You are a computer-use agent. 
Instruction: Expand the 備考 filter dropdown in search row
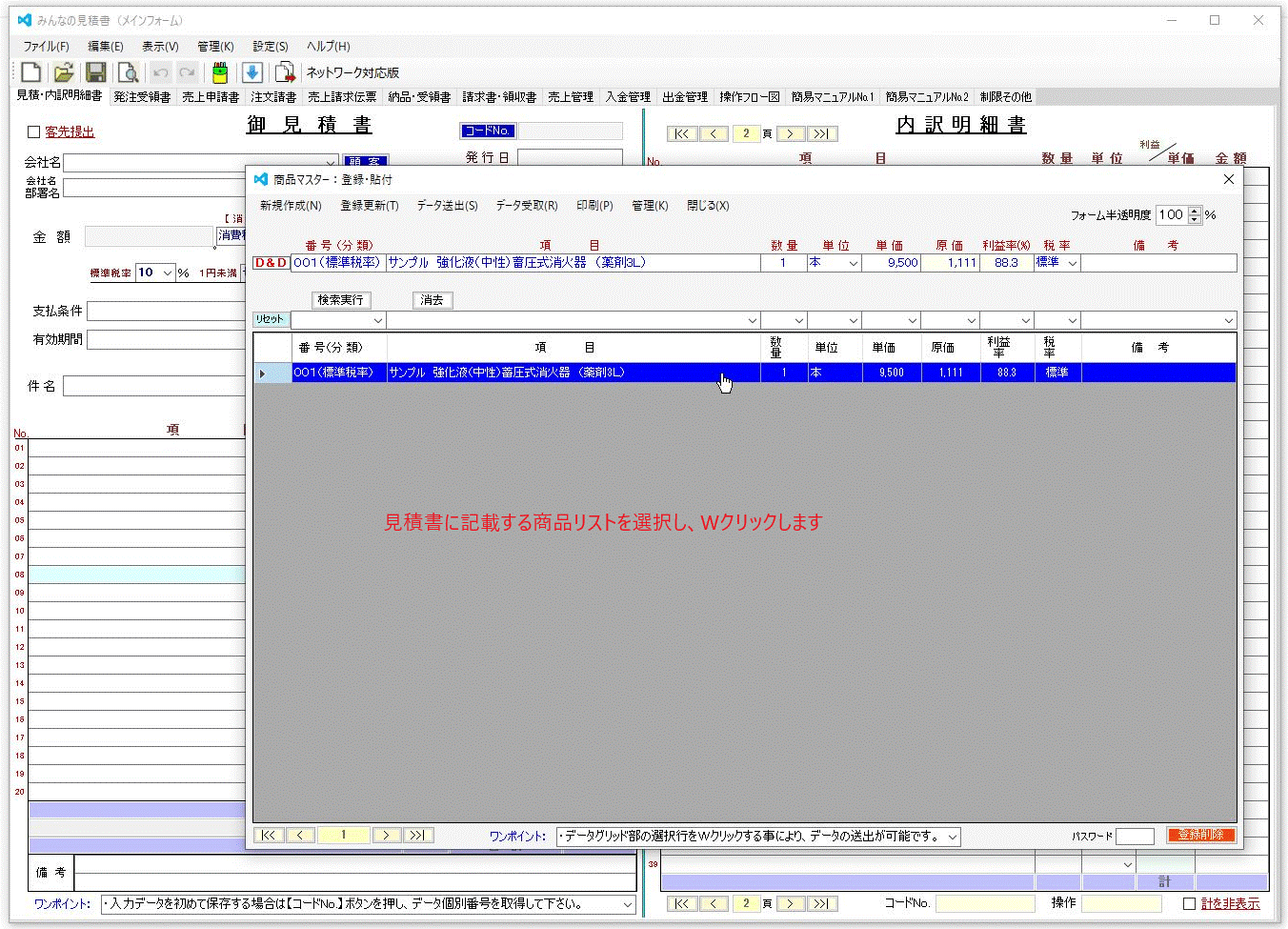(x=1229, y=321)
